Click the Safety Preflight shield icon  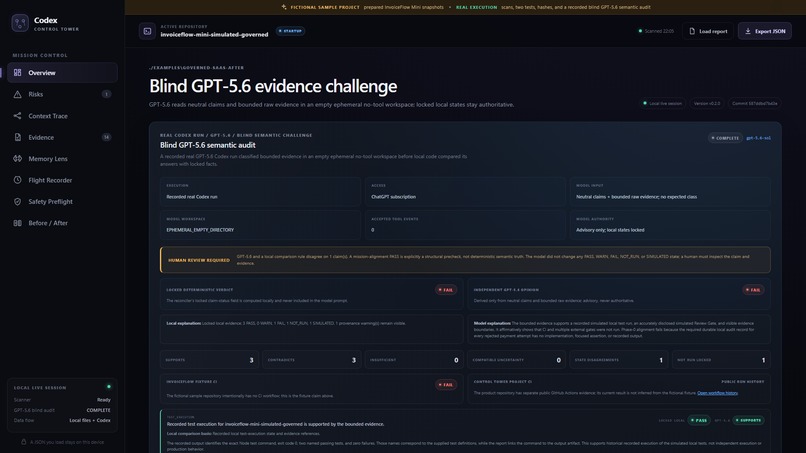click(x=17, y=202)
